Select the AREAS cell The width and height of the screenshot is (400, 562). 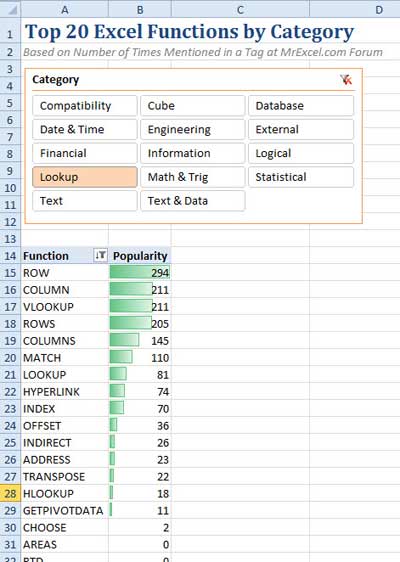(65, 545)
